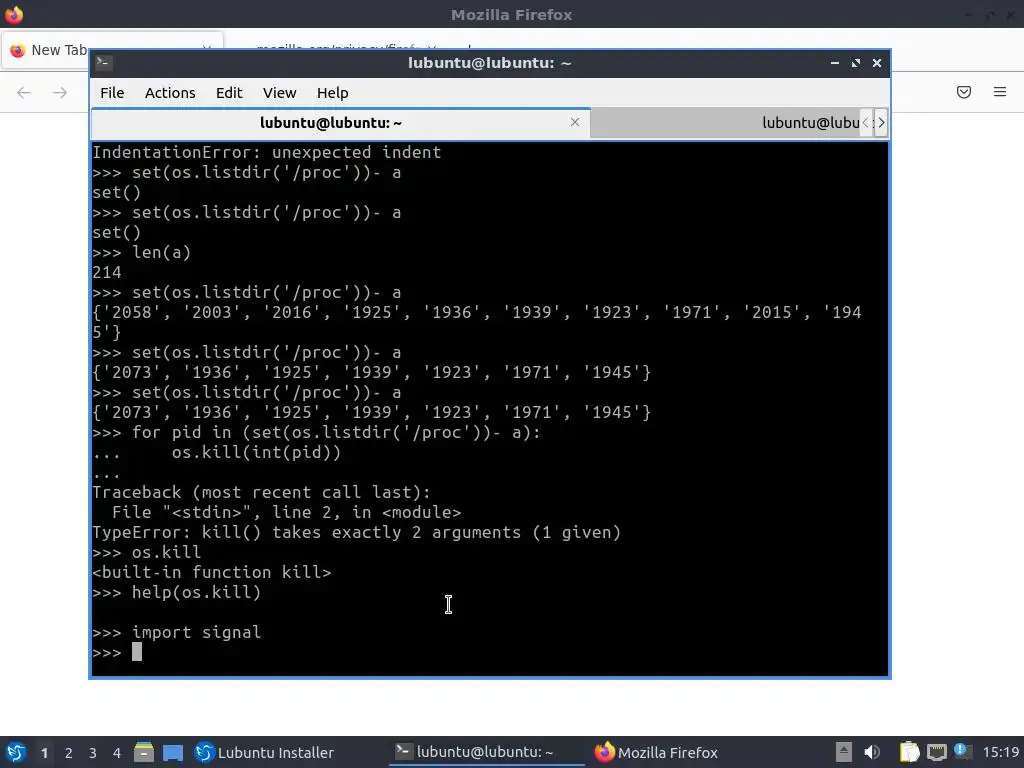The height and width of the screenshot is (768, 1024).
Task: Open the terminal Help menu
Action: [x=332, y=93]
